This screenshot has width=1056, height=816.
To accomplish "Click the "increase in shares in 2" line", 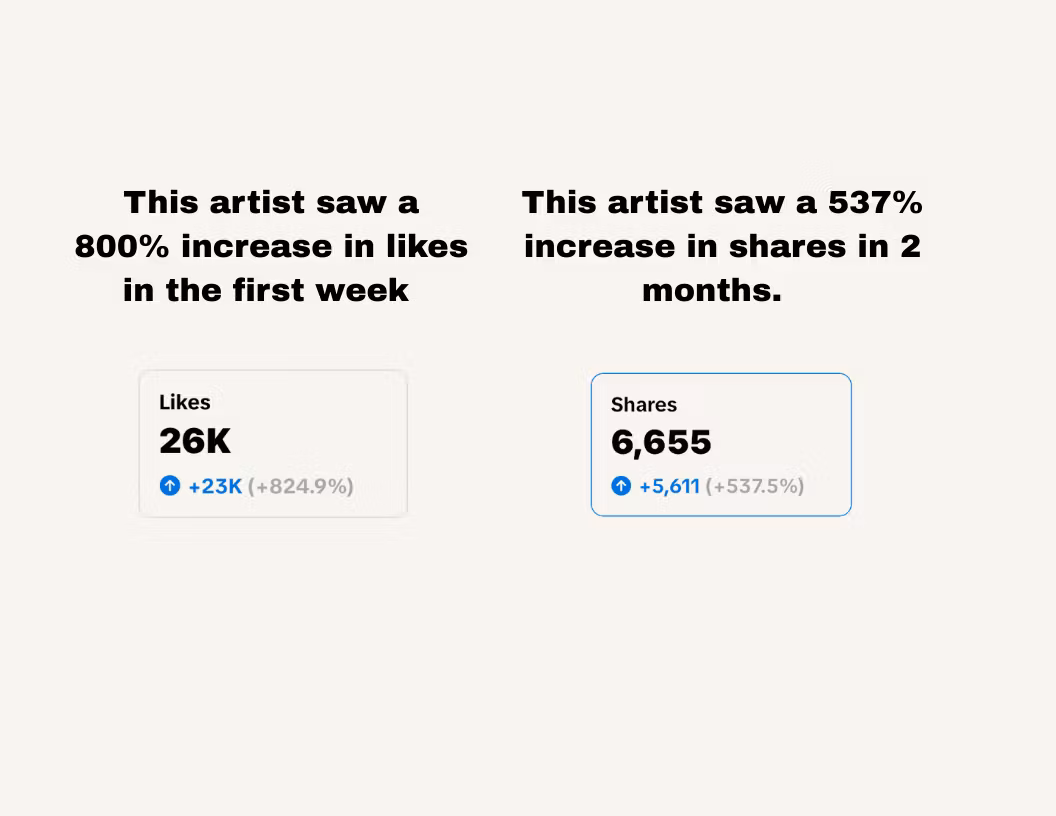I will (x=722, y=246).
